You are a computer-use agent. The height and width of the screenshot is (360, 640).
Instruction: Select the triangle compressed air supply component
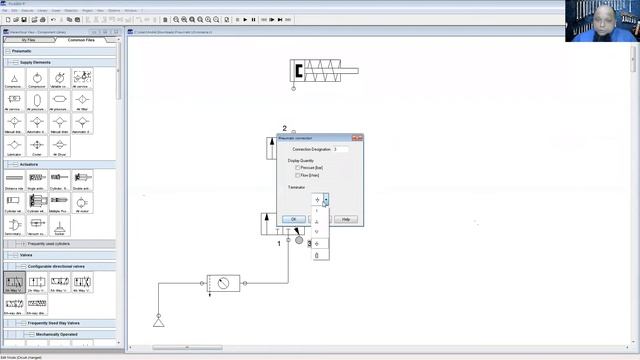[14, 78]
